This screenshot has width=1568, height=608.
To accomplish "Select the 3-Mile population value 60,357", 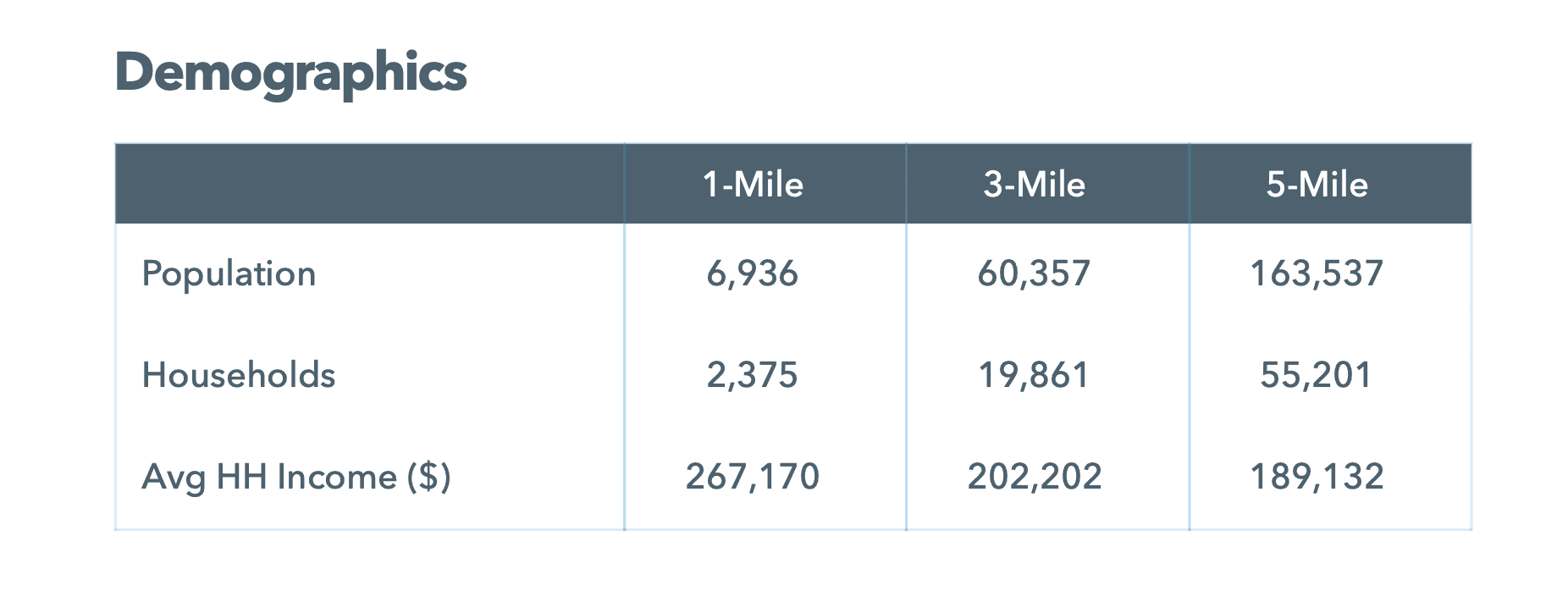I will point(1034,274).
